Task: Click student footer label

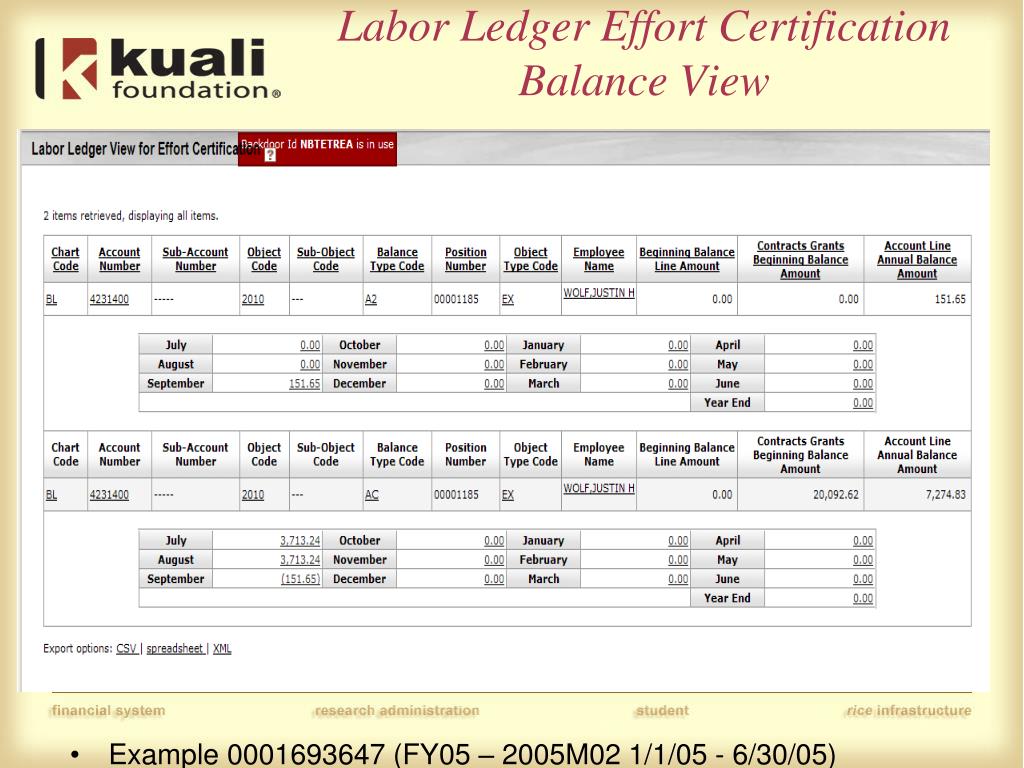Action: tap(662, 711)
